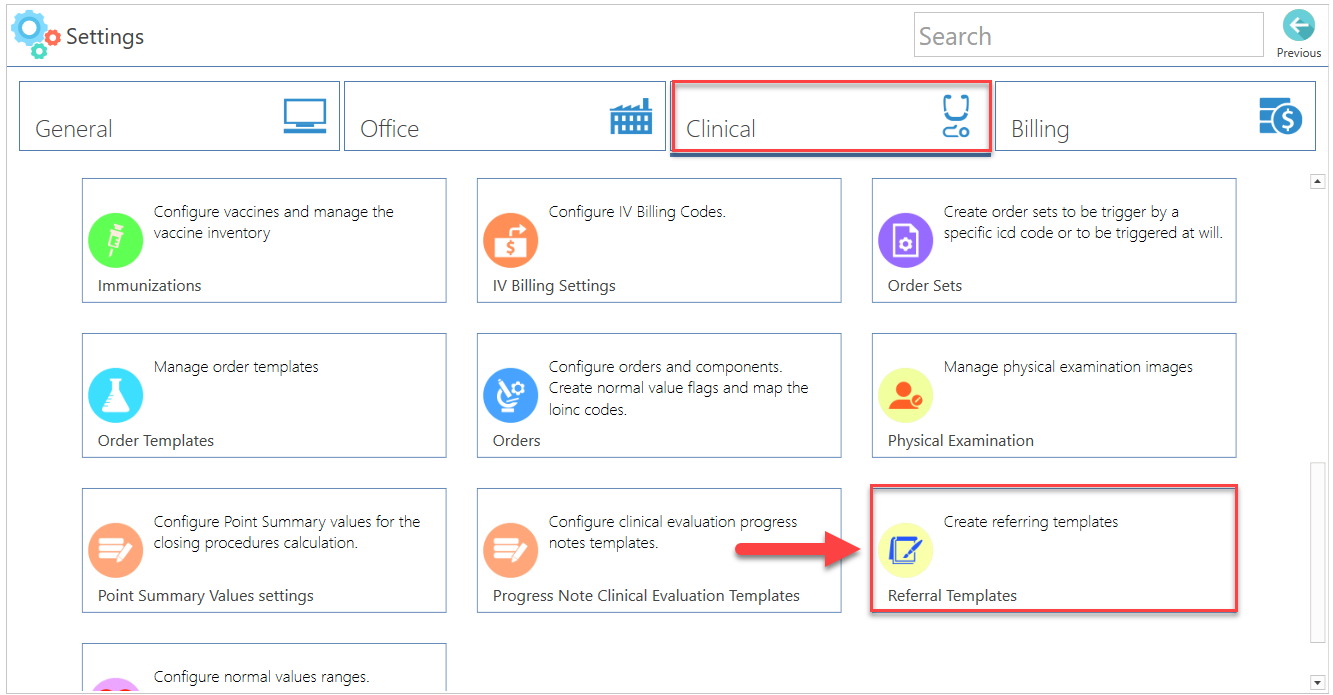Viewport: 1333px width, 695px height.
Task: Click the IV Billing Settings icon
Action: [x=511, y=240]
